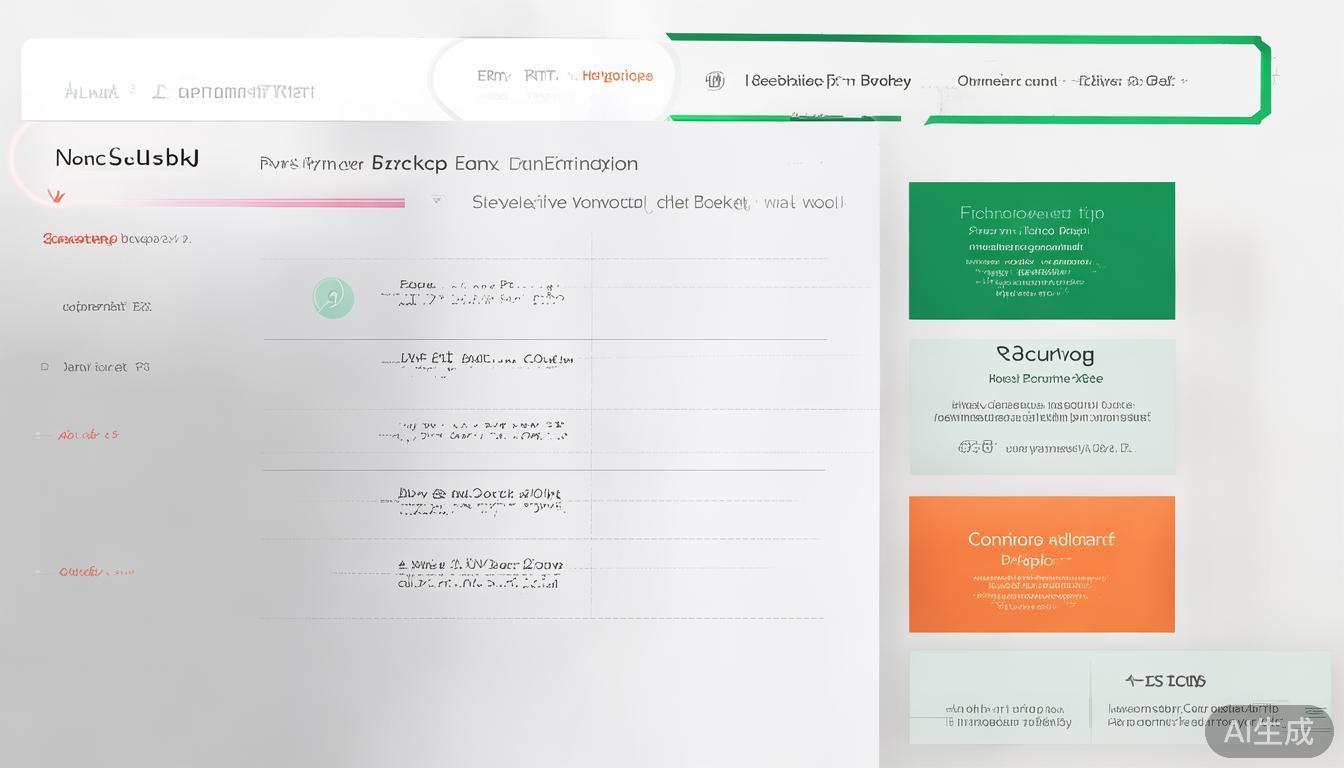Click the 'NoncSeUsbkJ' heading
1344x768 pixels.
[127, 158]
